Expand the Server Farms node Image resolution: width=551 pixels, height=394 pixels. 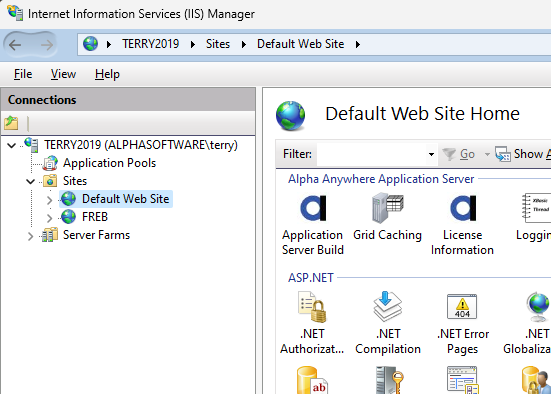point(31,236)
